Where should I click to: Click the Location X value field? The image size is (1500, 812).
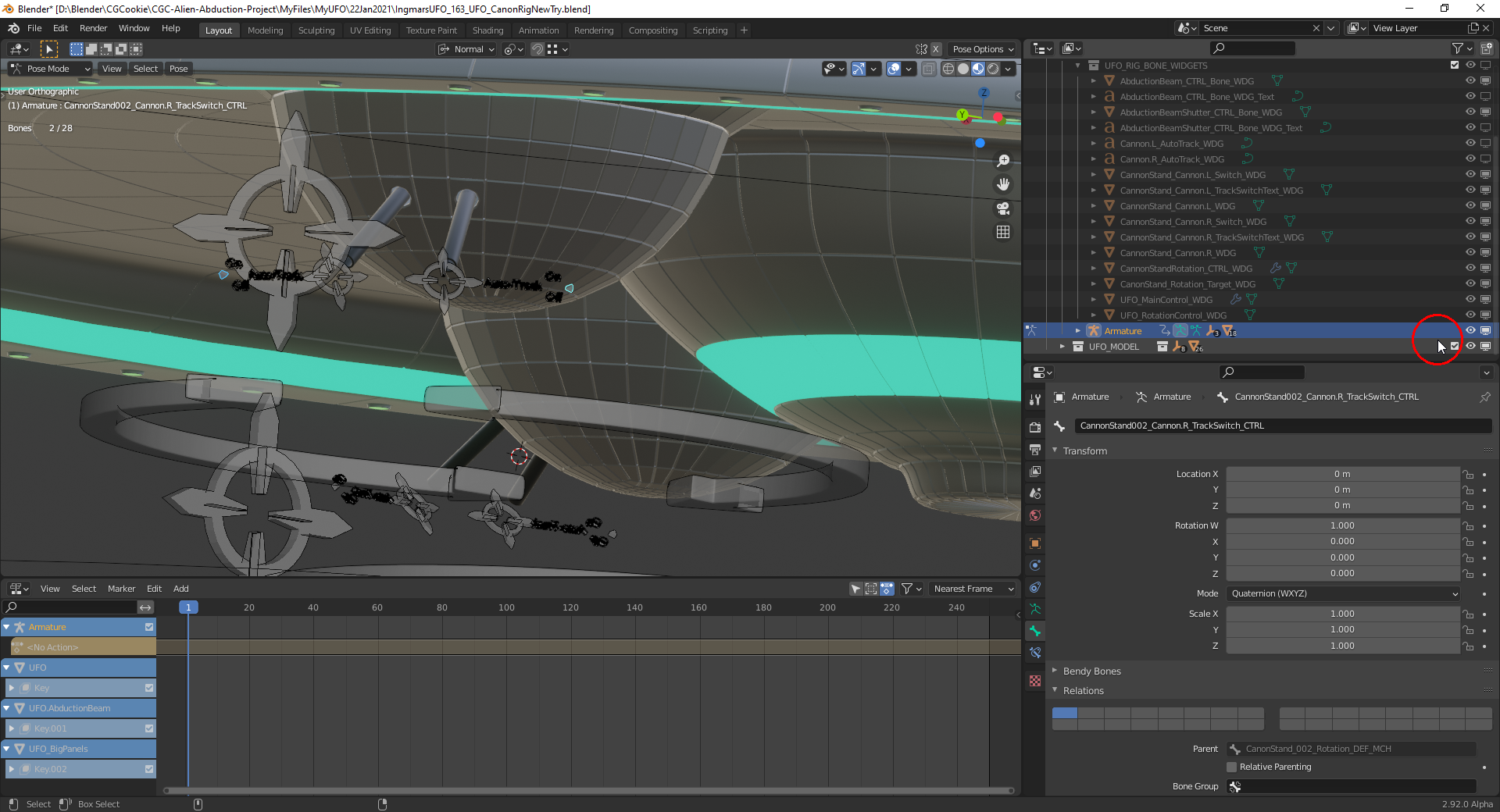(x=1341, y=474)
